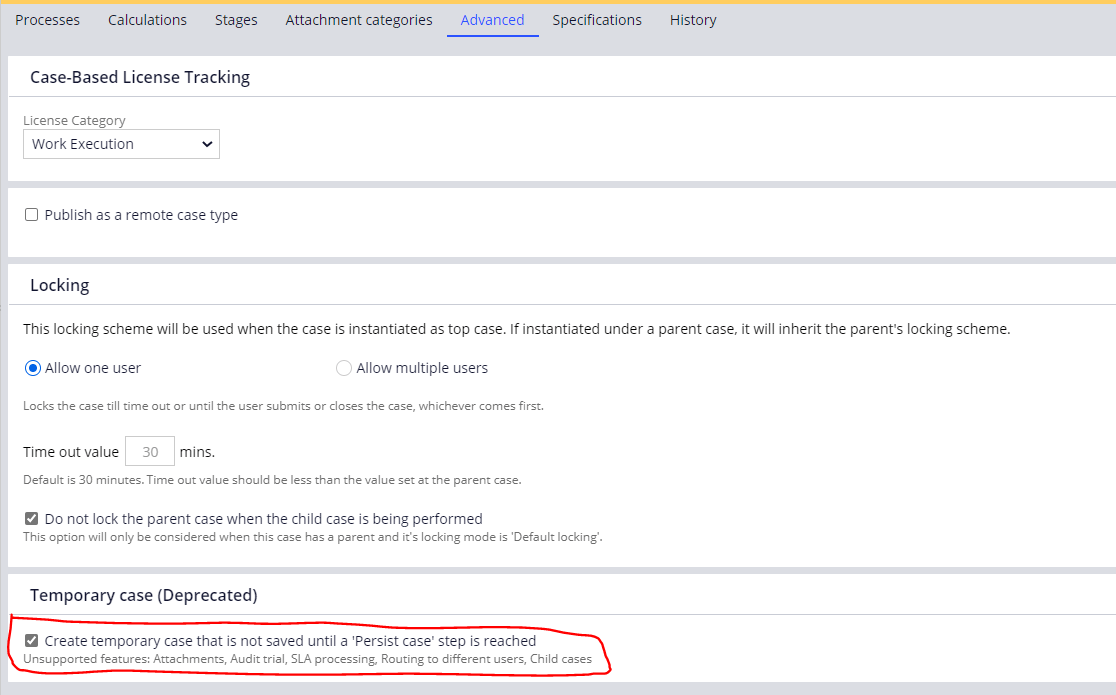Change Work Execution to another license category
The image size is (1116, 695).
[120, 144]
